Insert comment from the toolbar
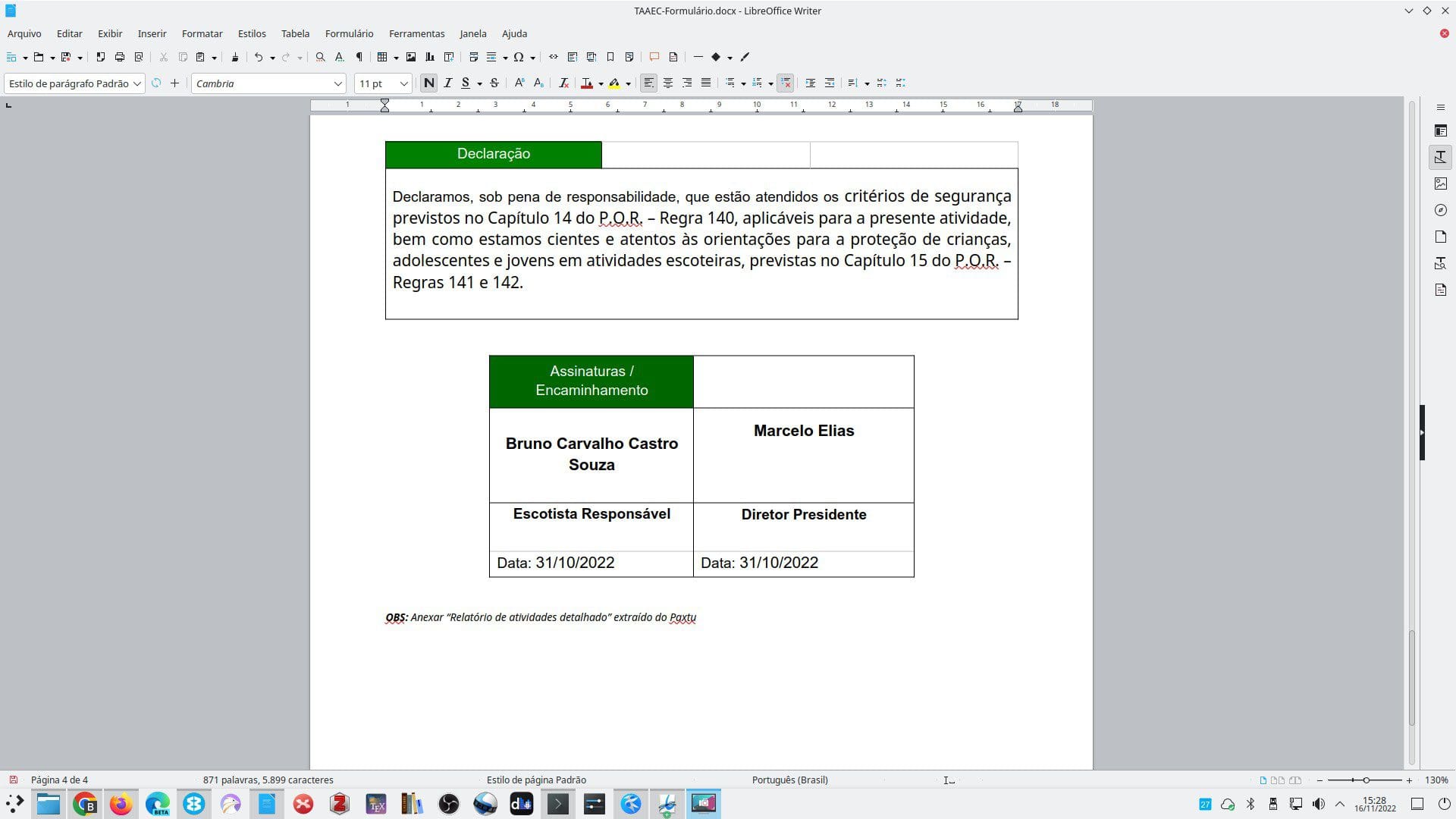 click(654, 57)
